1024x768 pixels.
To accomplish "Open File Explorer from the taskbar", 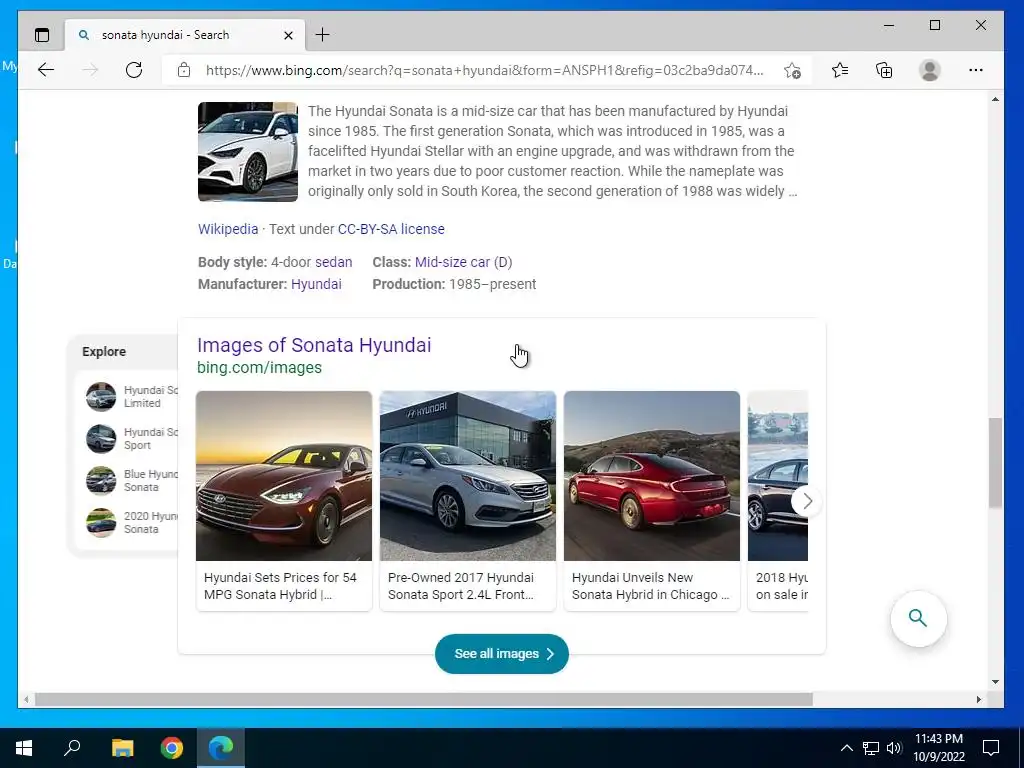I will pyautogui.click(x=122, y=748).
